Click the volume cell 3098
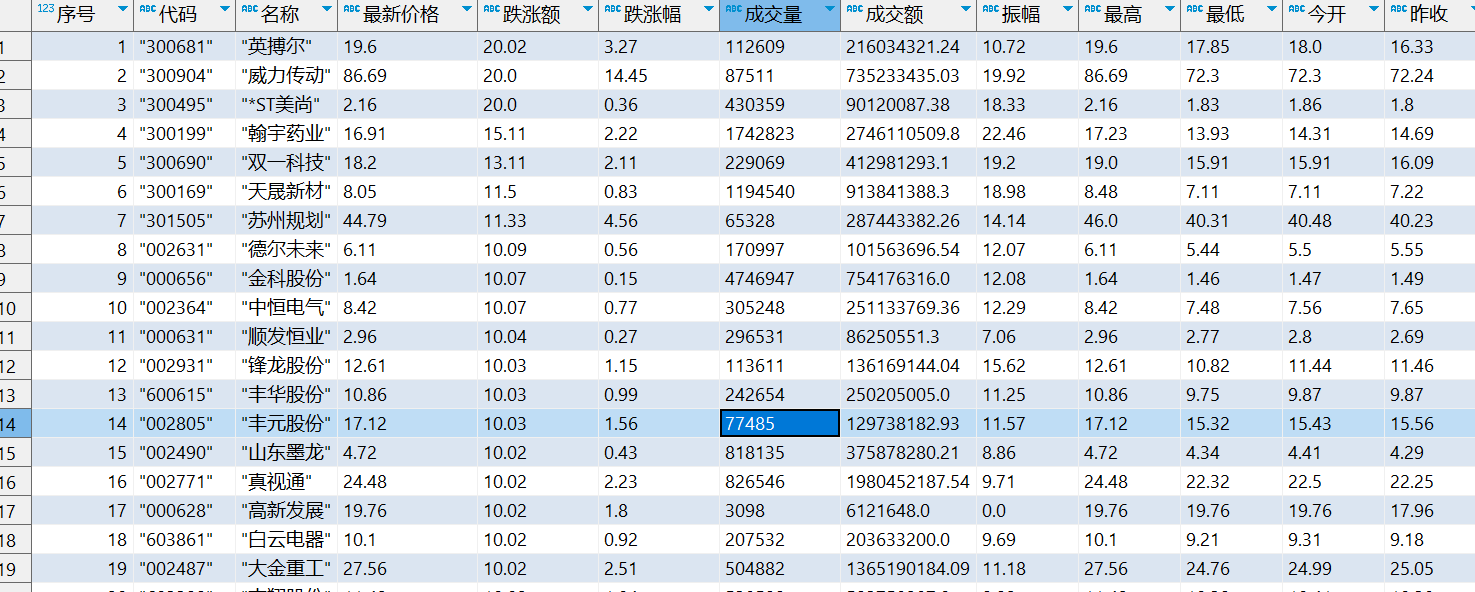Screen dimensions: 1475x592 779,511
